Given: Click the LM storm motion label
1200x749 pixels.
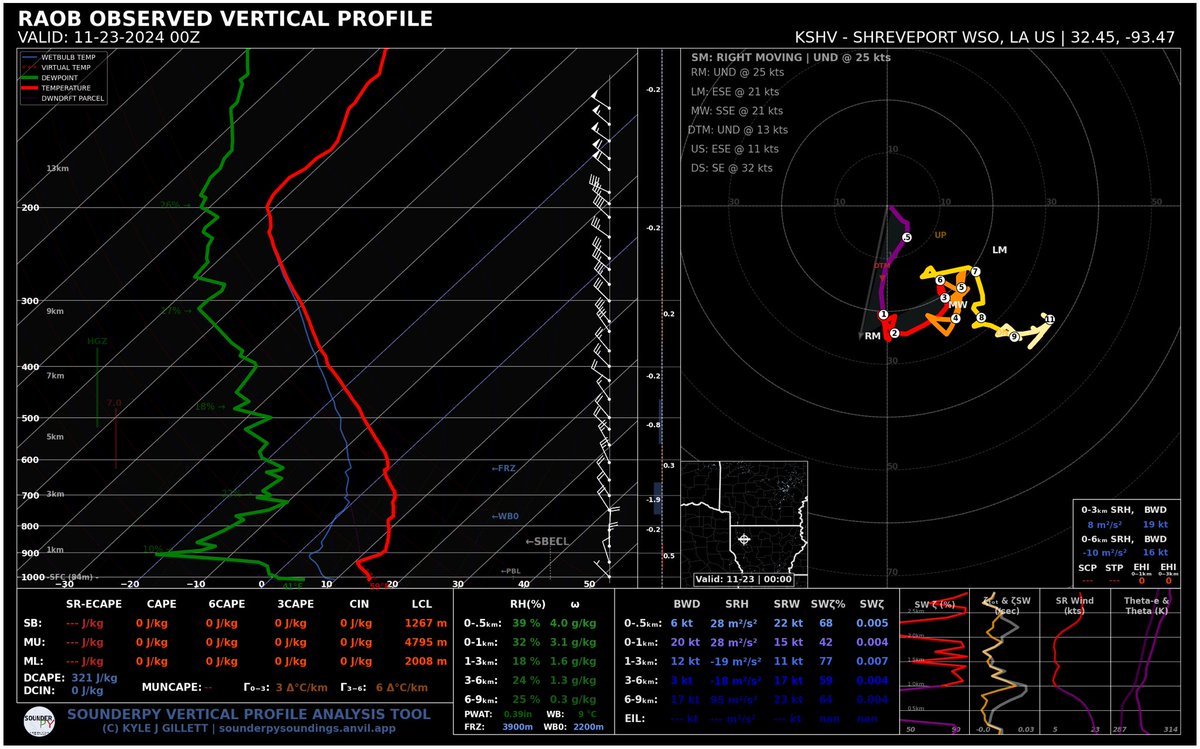Looking at the screenshot, I should pyautogui.click(x=999, y=249).
